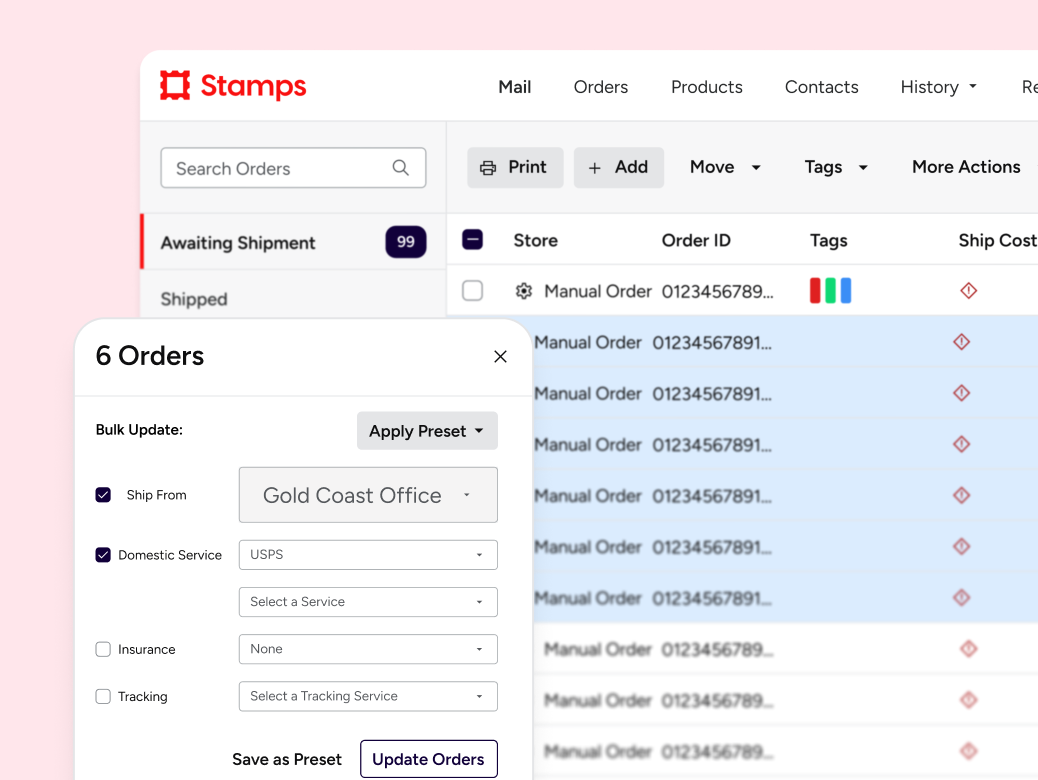Click the 99 badge on Awaiting Shipment

click(x=406, y=242)
